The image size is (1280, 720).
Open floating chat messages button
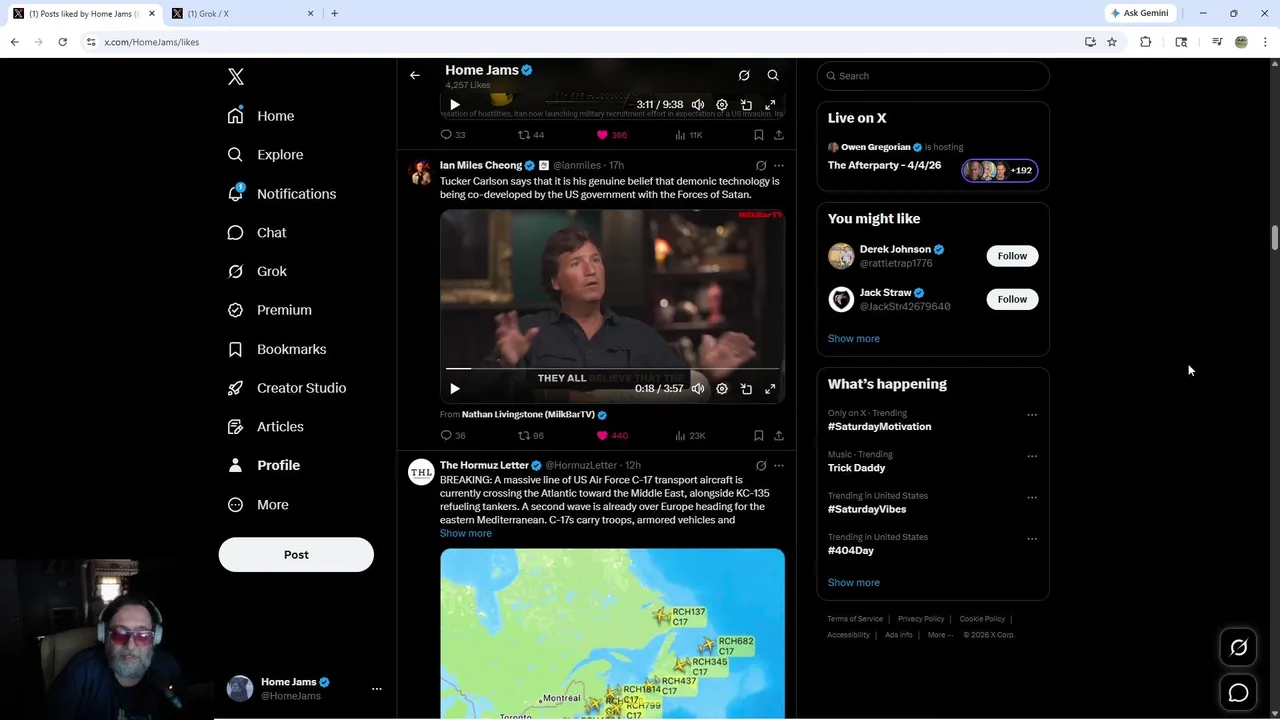[1238, 693]
